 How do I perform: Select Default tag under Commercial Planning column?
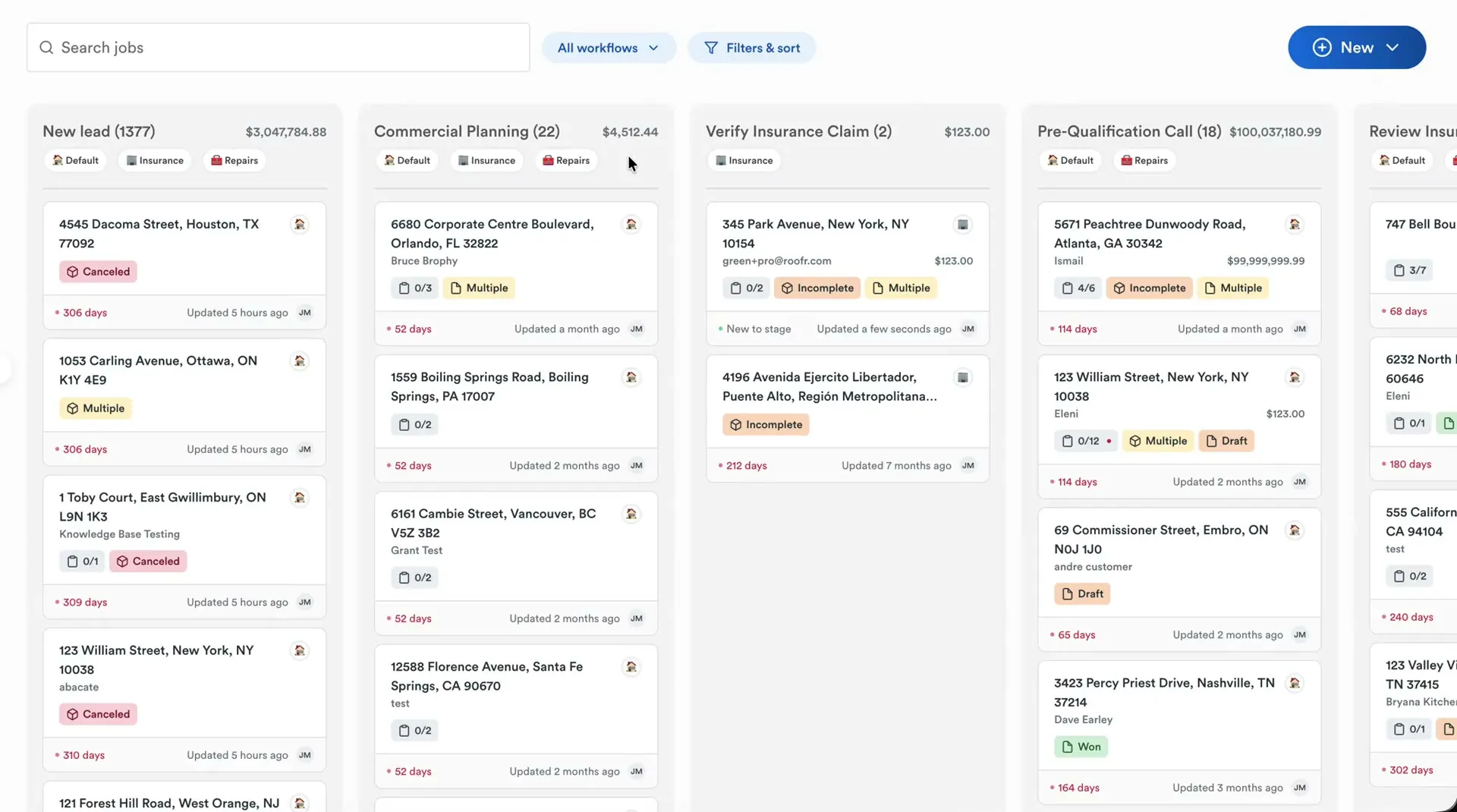(407, 160)
